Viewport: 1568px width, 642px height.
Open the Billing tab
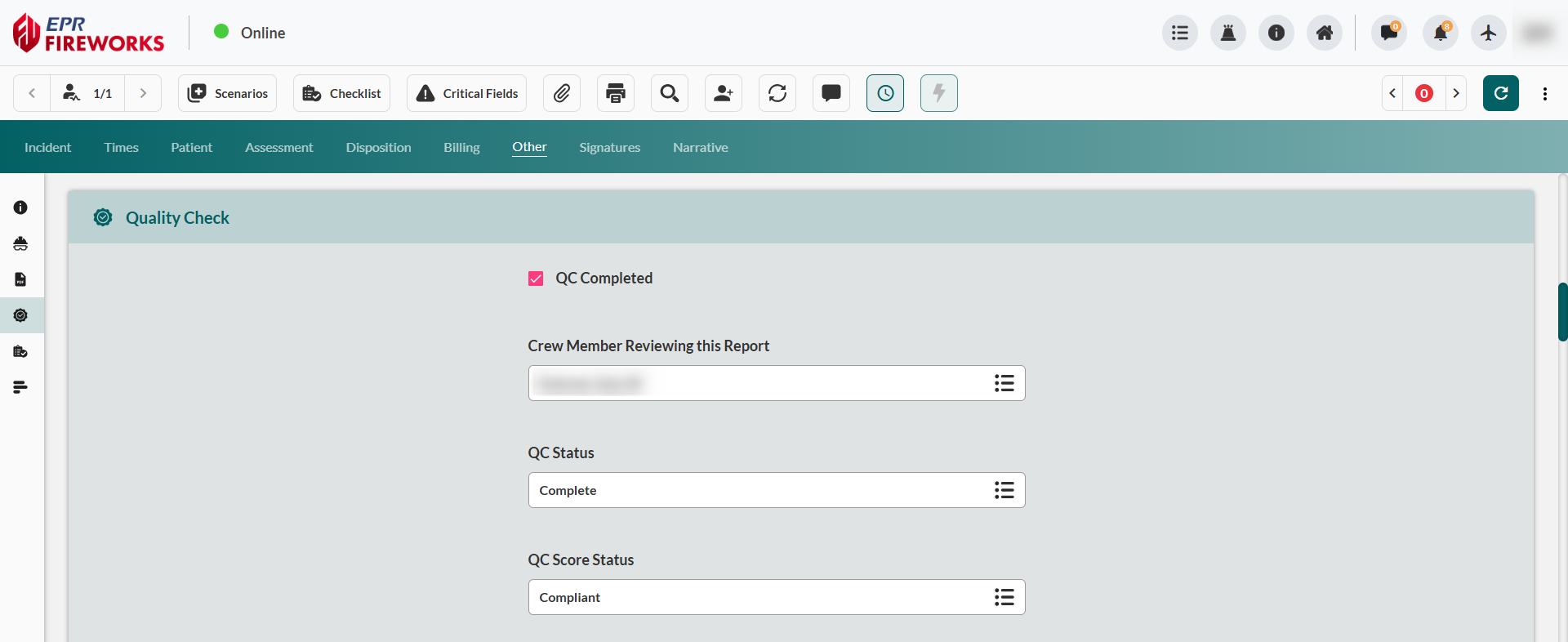coord(461,147)
